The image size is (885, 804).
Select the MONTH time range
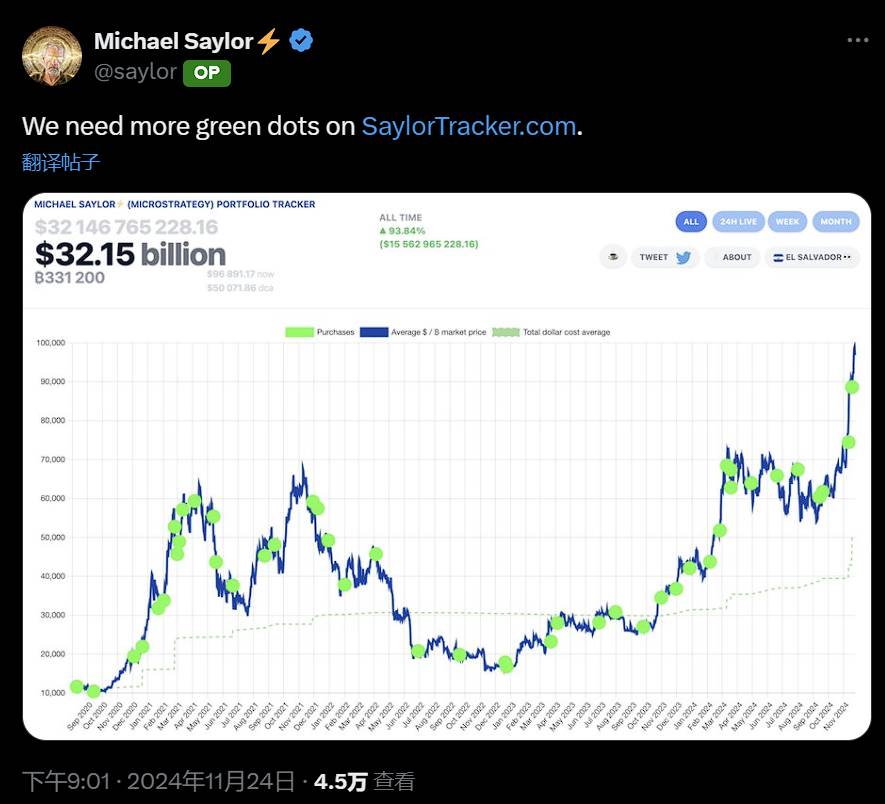pyautogui.click(x=836, y=221)
